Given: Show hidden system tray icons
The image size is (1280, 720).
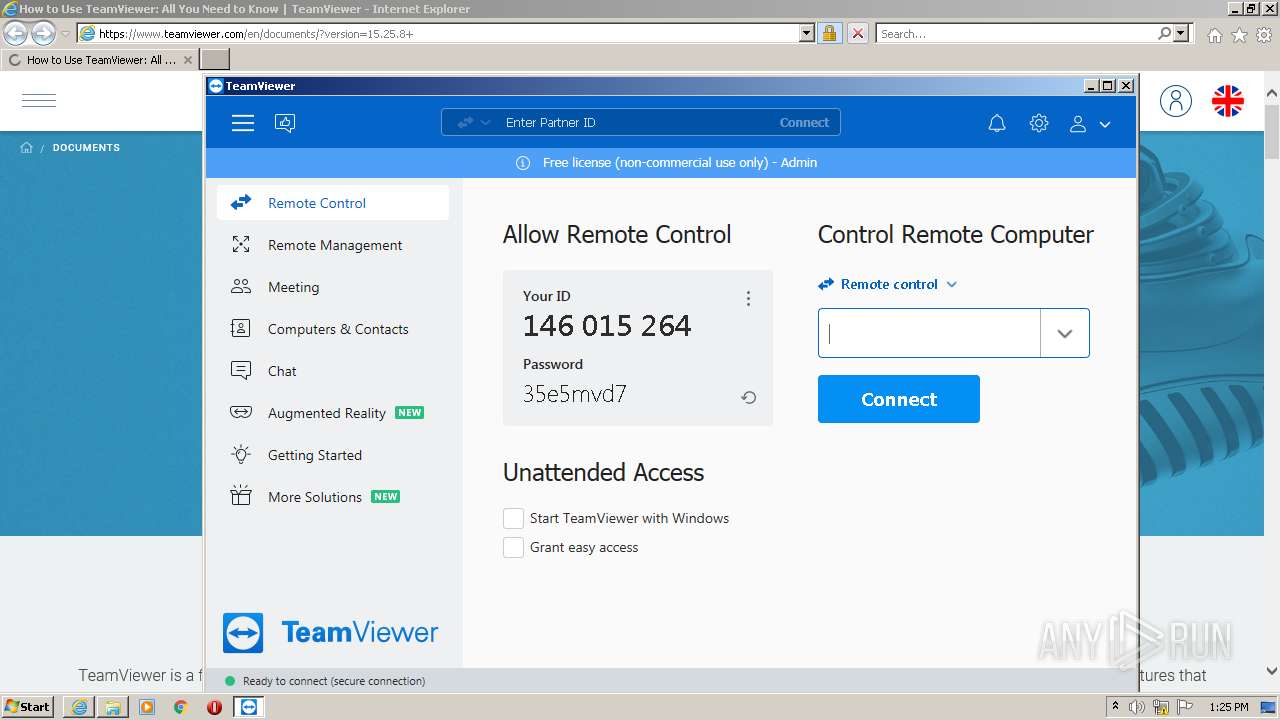Looking at the screenshot, I should coord(1115,707).
